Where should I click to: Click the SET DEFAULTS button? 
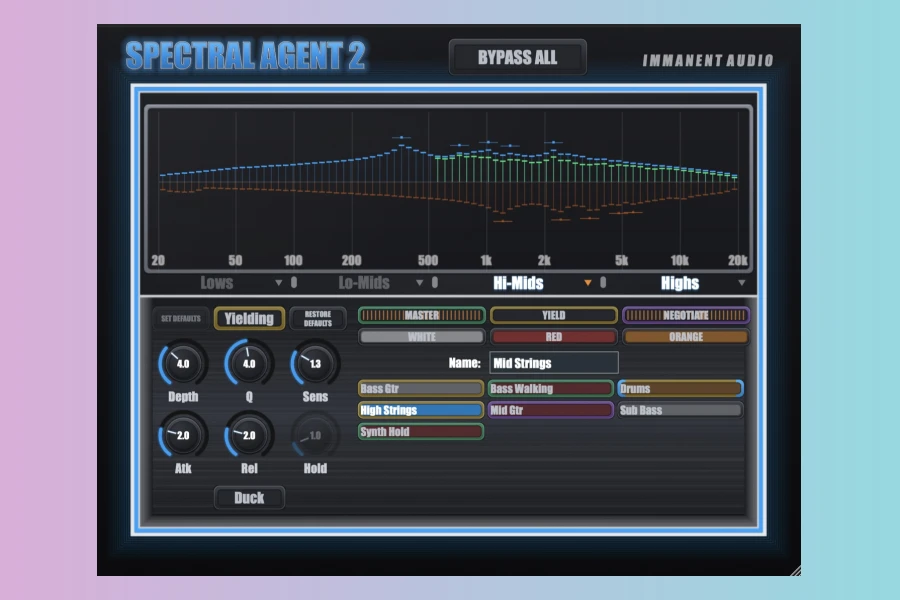[x=181, y=319]
